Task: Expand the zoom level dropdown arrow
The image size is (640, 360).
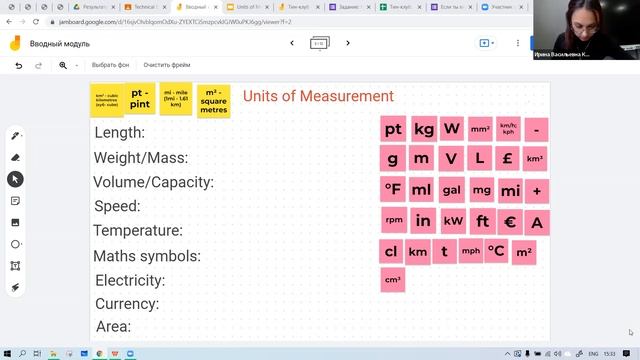Action: click(x=76, y=65)
